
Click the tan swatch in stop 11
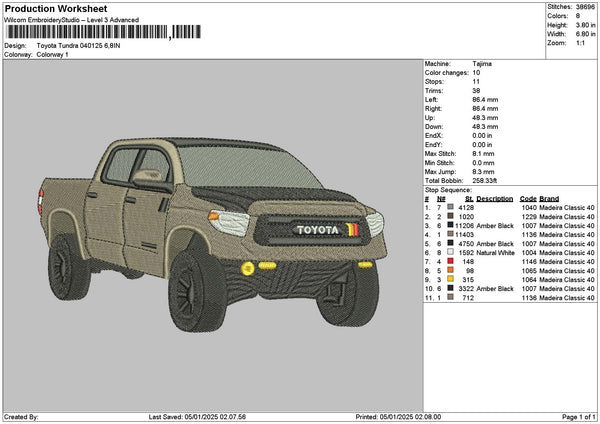coord(450,297)
